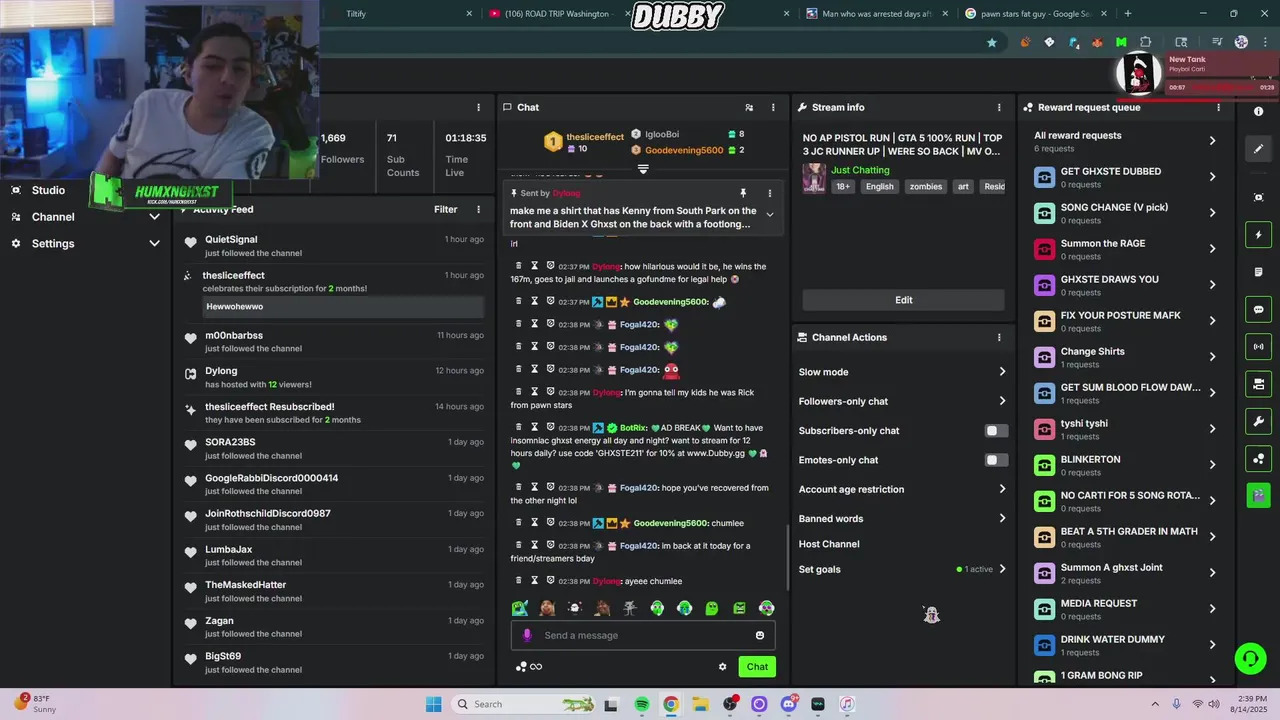Open a new browser tab
The height and width of the screenshot is (720, 1280).
pos(1127,14)
